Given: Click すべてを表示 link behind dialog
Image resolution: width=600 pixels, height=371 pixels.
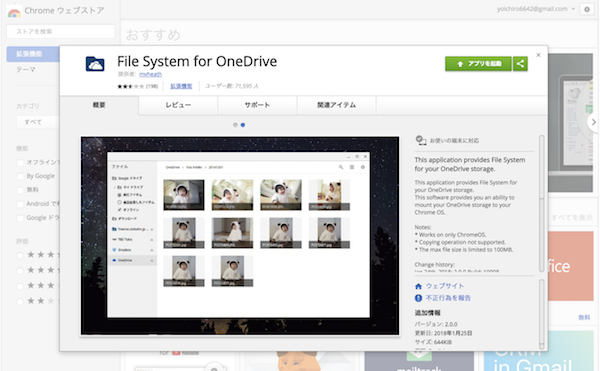Looking at the screenshot, I should click(x=572, y=218).
